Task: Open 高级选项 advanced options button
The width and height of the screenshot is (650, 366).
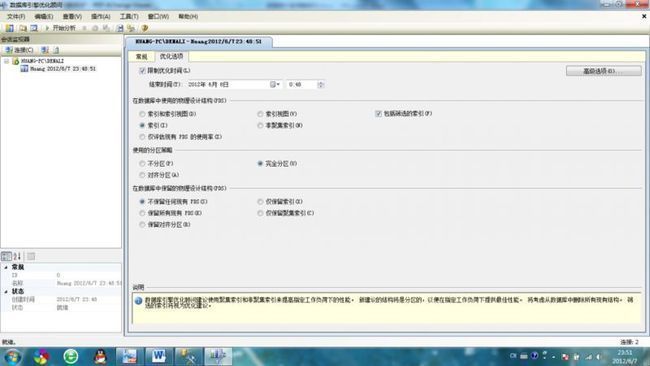Action: [603, 71]
